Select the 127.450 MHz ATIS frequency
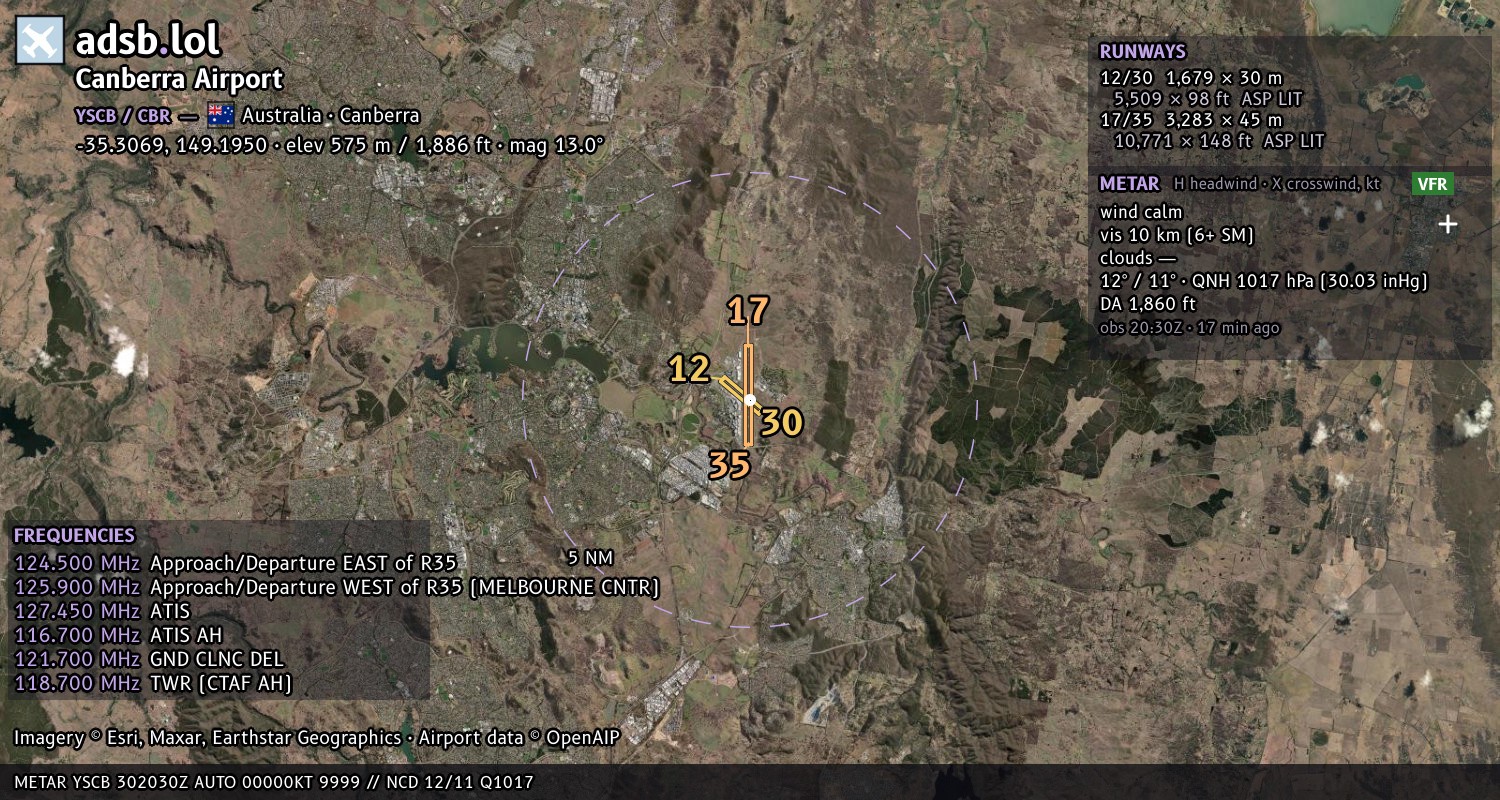 point(102,610)
